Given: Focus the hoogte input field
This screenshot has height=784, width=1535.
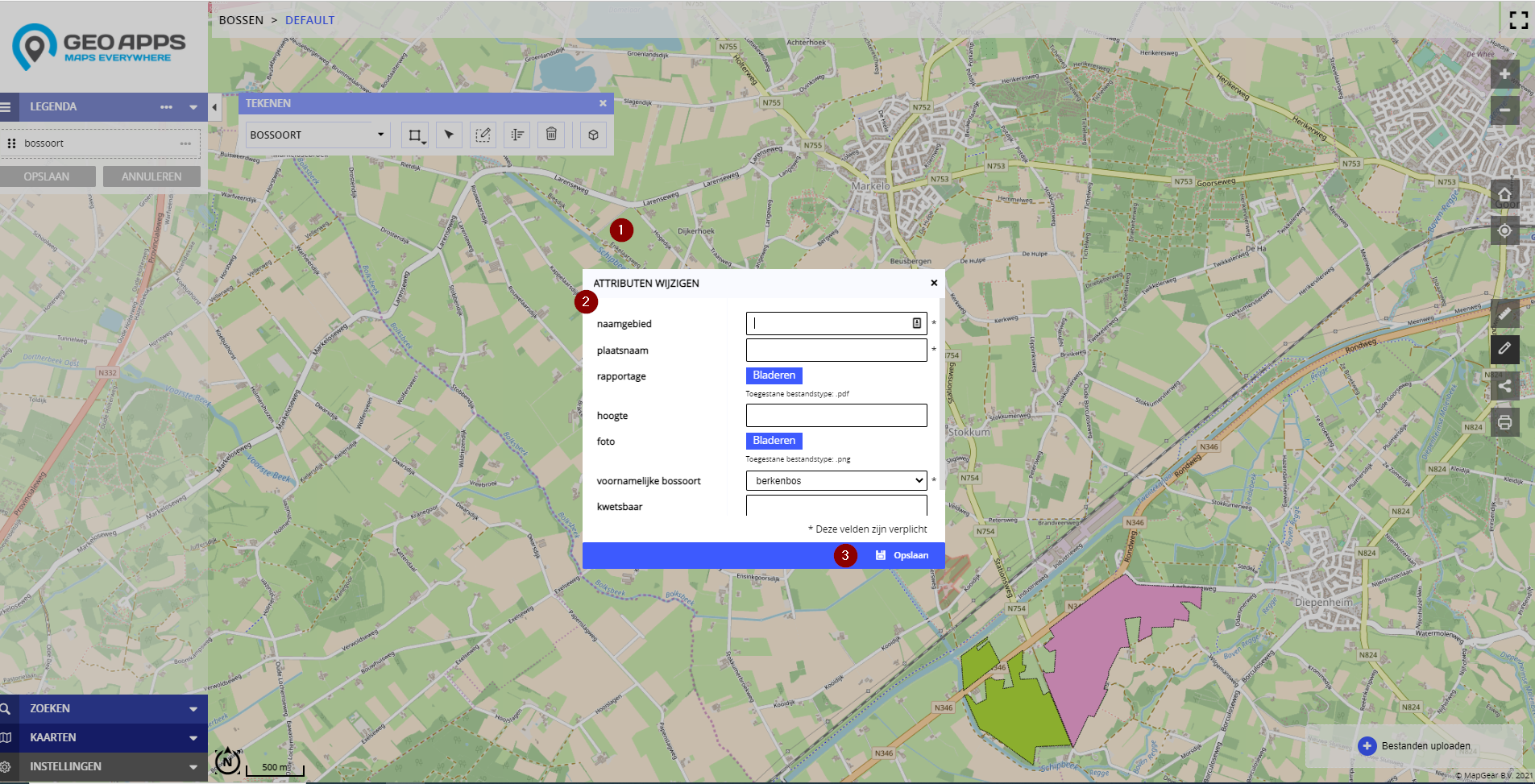Looking at the screenshot, I should click(836, 415).
